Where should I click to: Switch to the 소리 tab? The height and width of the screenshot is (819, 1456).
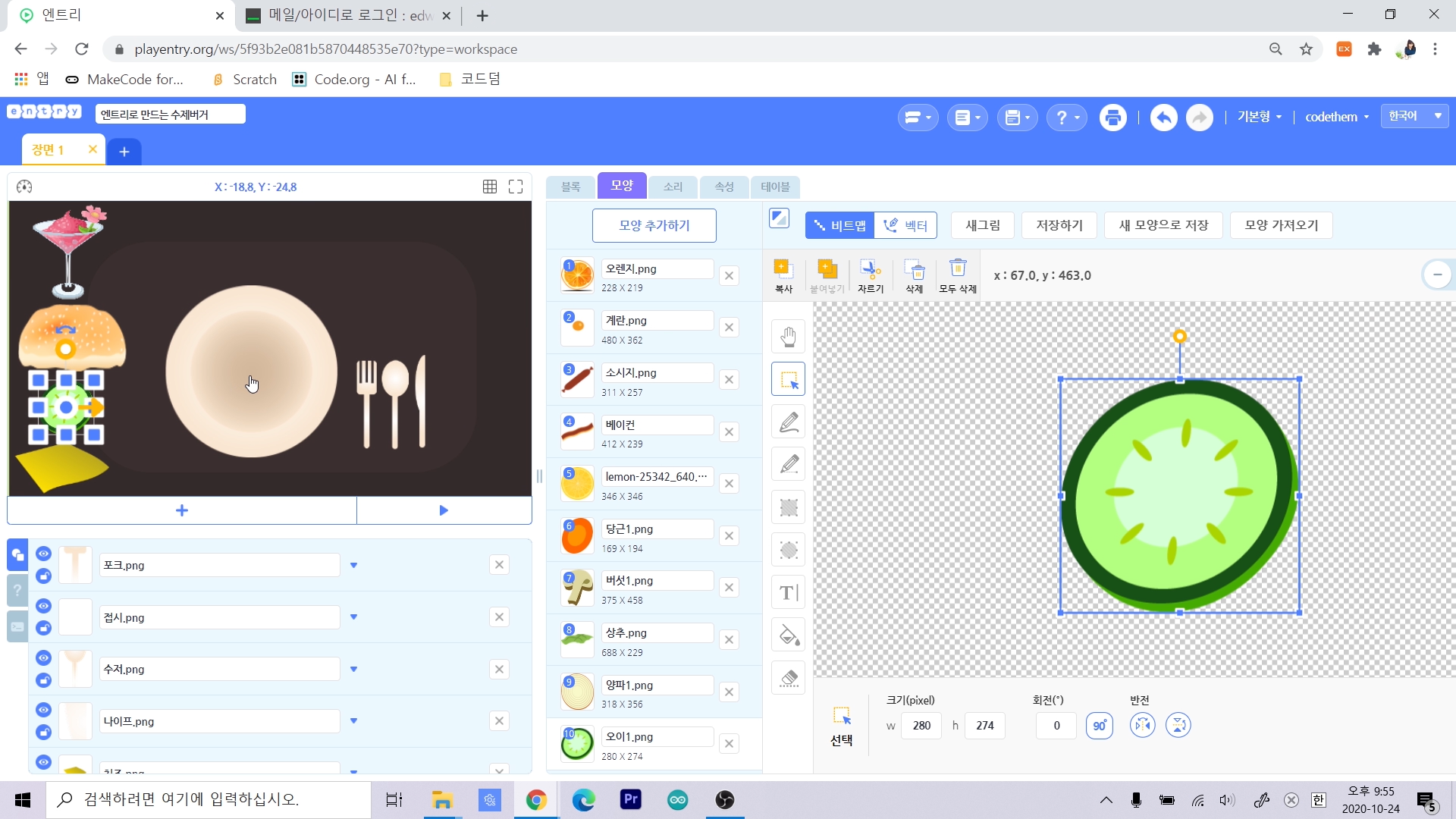[673, 187]
